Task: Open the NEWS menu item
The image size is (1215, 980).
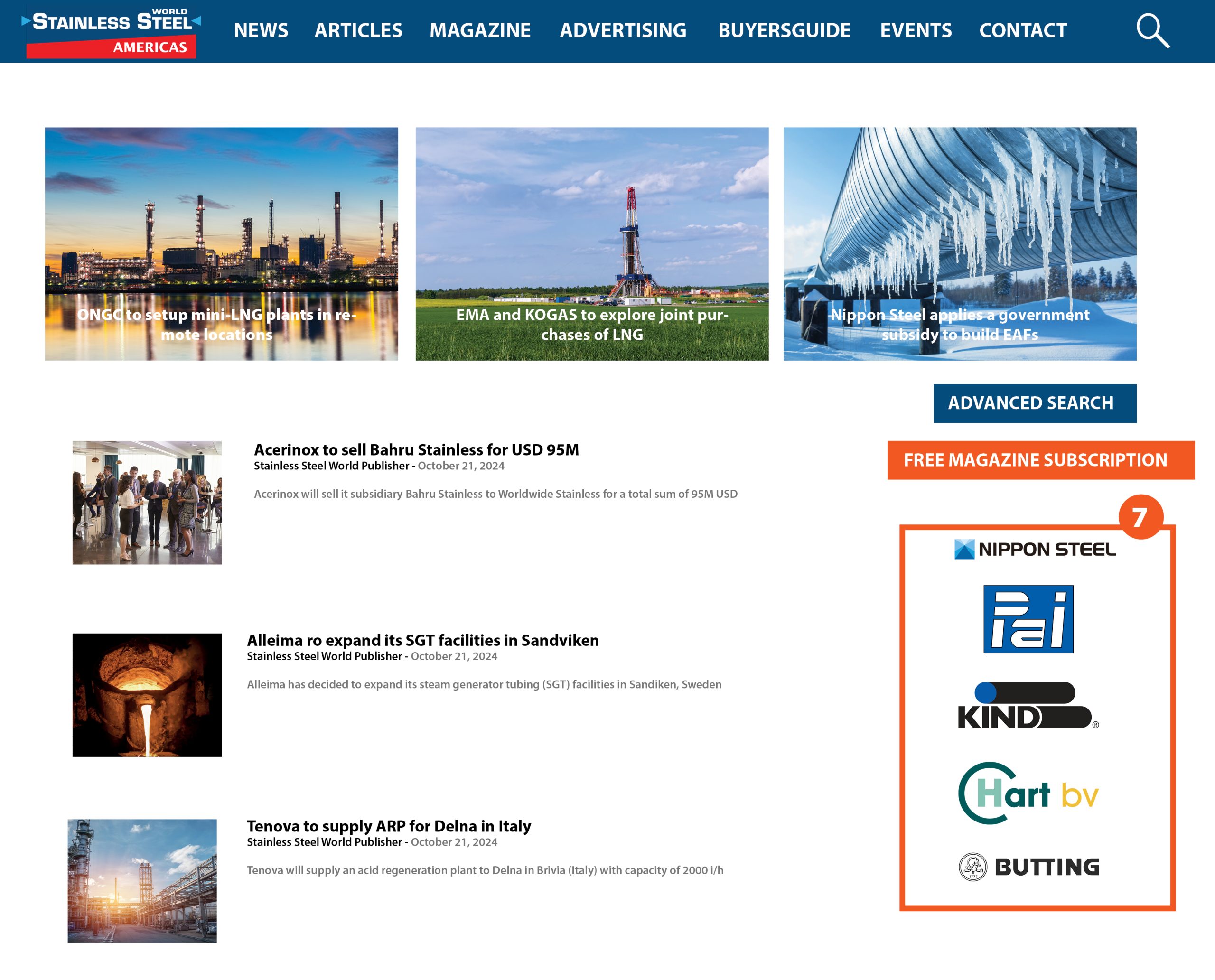Action: tap(261, 30)
